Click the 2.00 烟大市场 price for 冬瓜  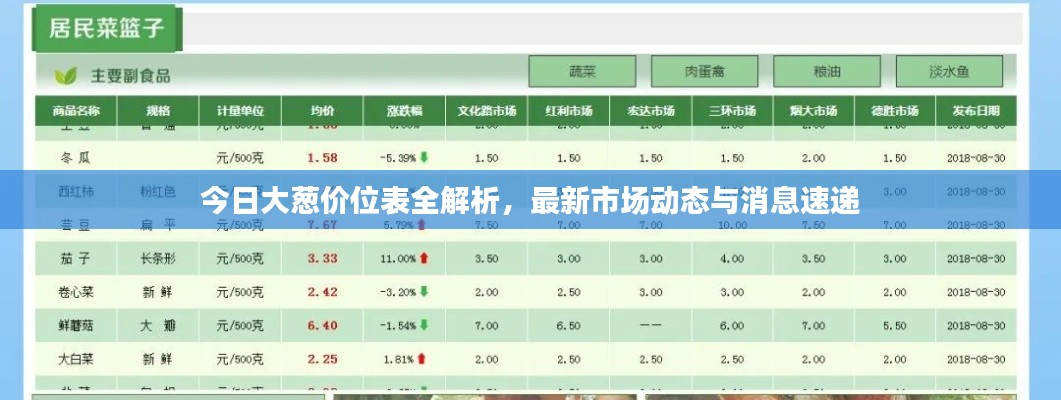[x=813, y=158]
